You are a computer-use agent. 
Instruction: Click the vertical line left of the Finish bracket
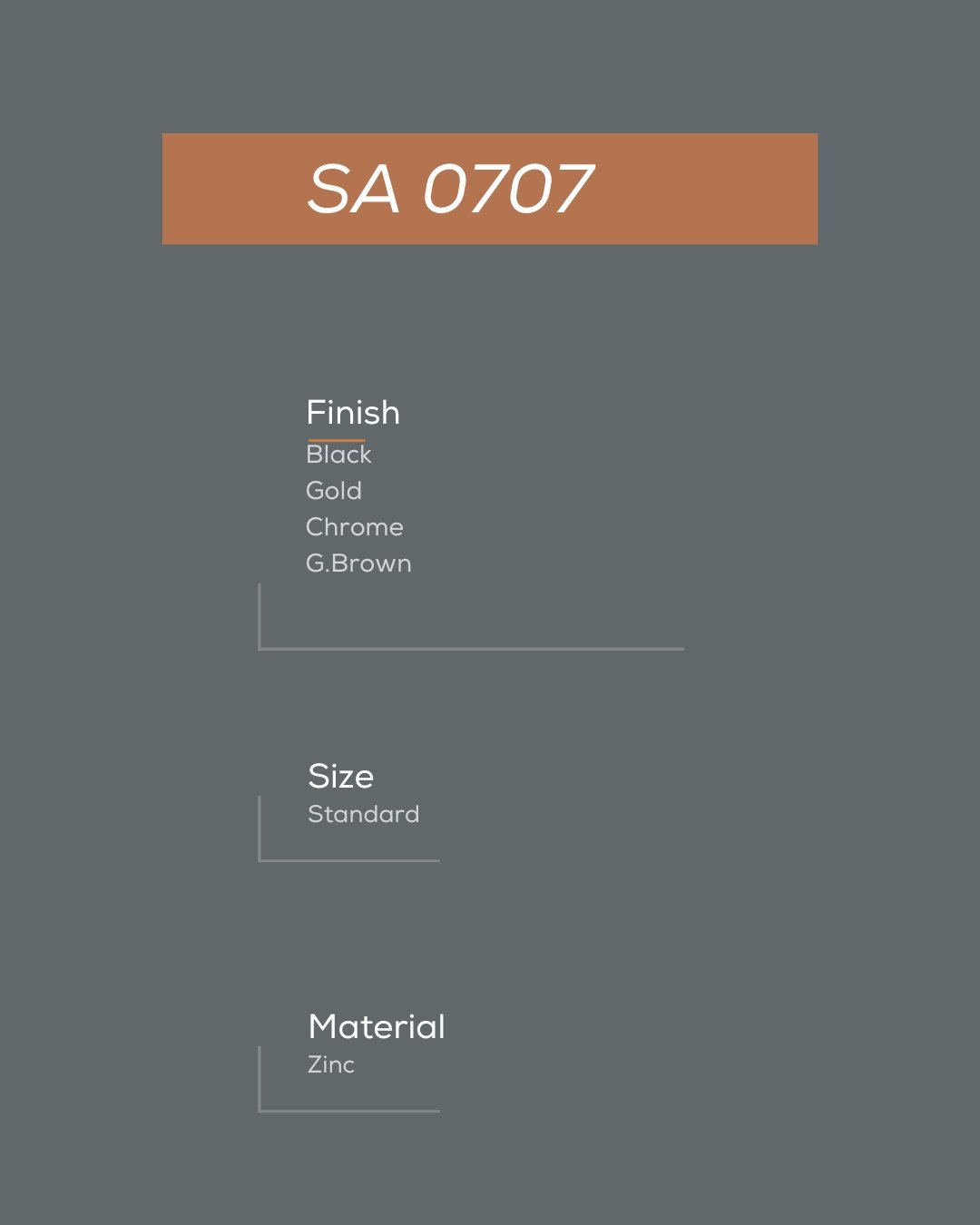[x=260, y=617]
